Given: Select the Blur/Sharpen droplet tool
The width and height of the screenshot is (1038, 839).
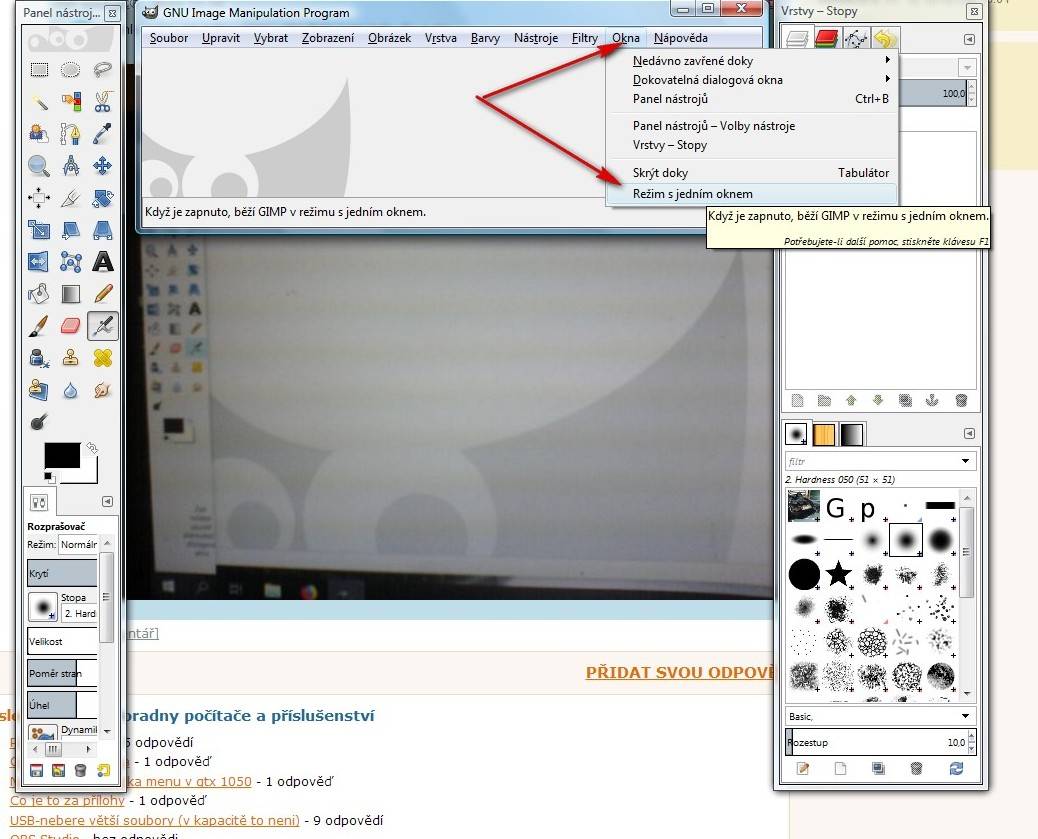Looking at the screenshot, I should pos(71,390).
